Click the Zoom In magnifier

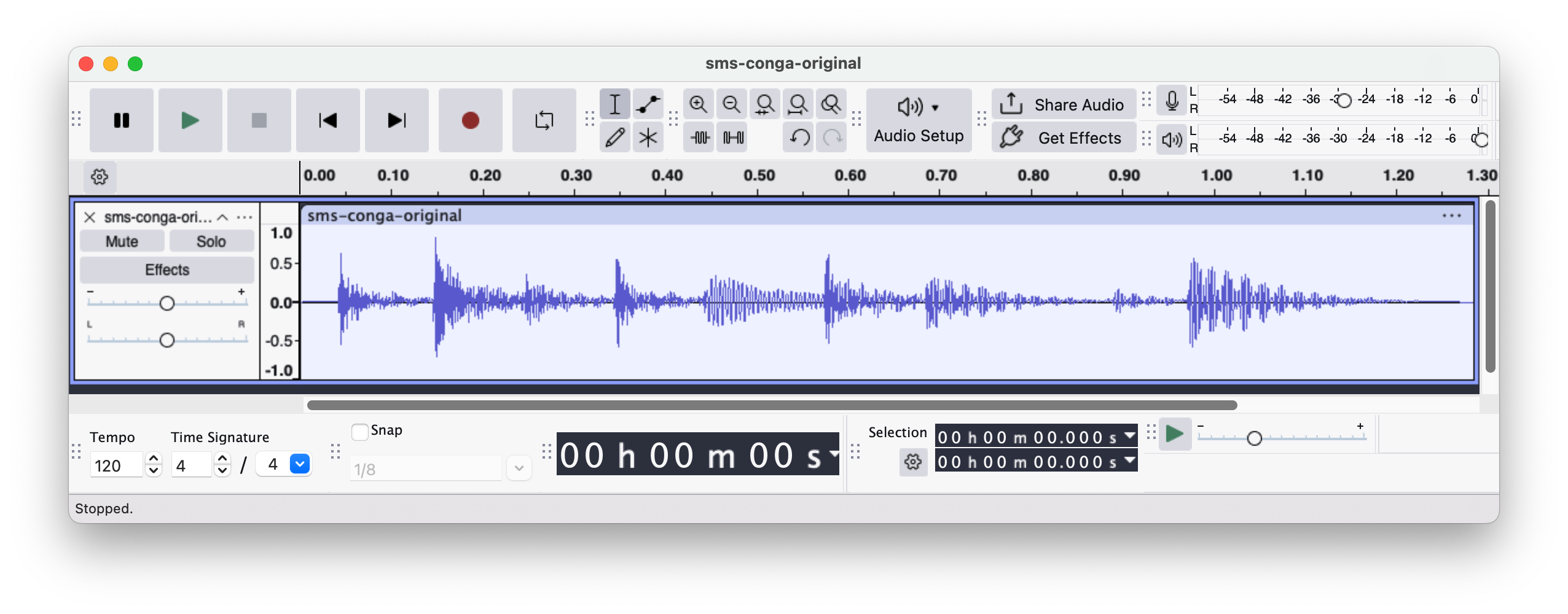(x=698, y=104)
